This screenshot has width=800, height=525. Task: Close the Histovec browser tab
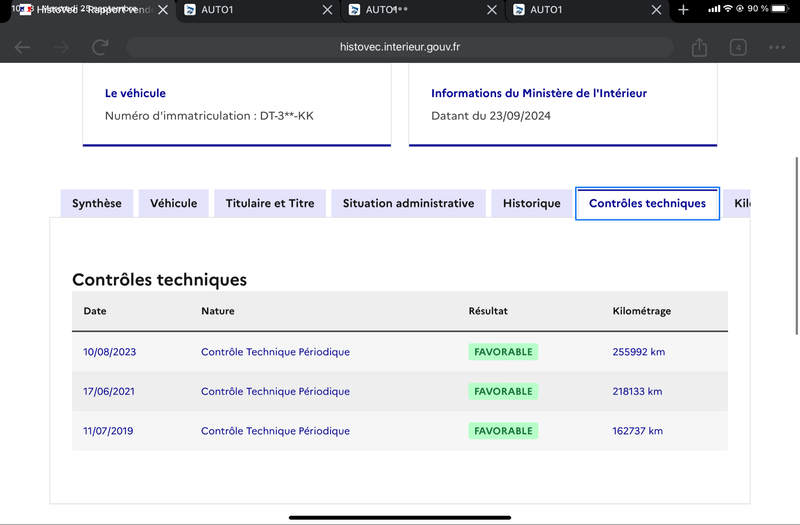pyautogui.click(x=163, y=10)
